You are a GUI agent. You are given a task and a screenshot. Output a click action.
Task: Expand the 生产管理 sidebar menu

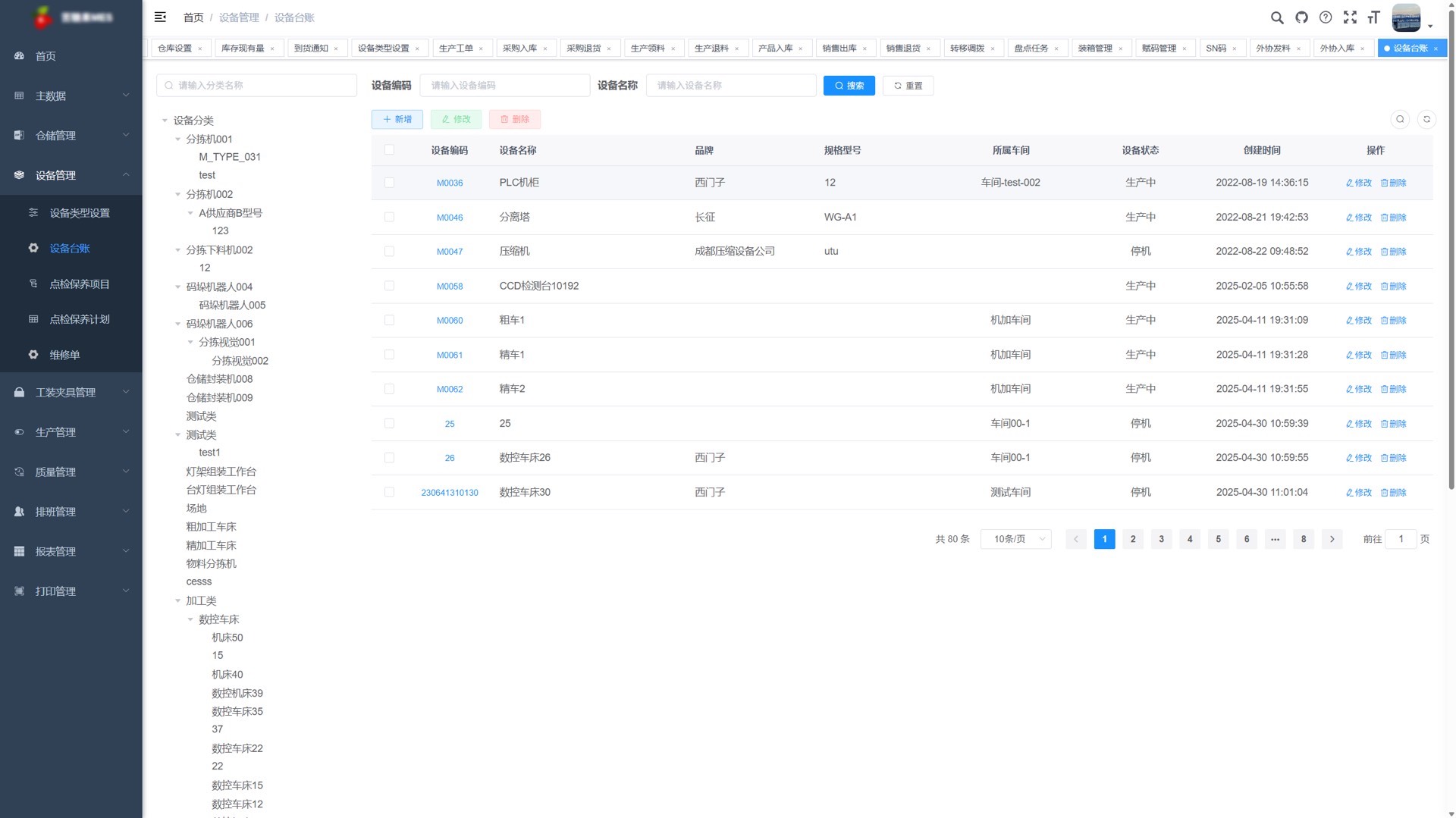point(71,432)
